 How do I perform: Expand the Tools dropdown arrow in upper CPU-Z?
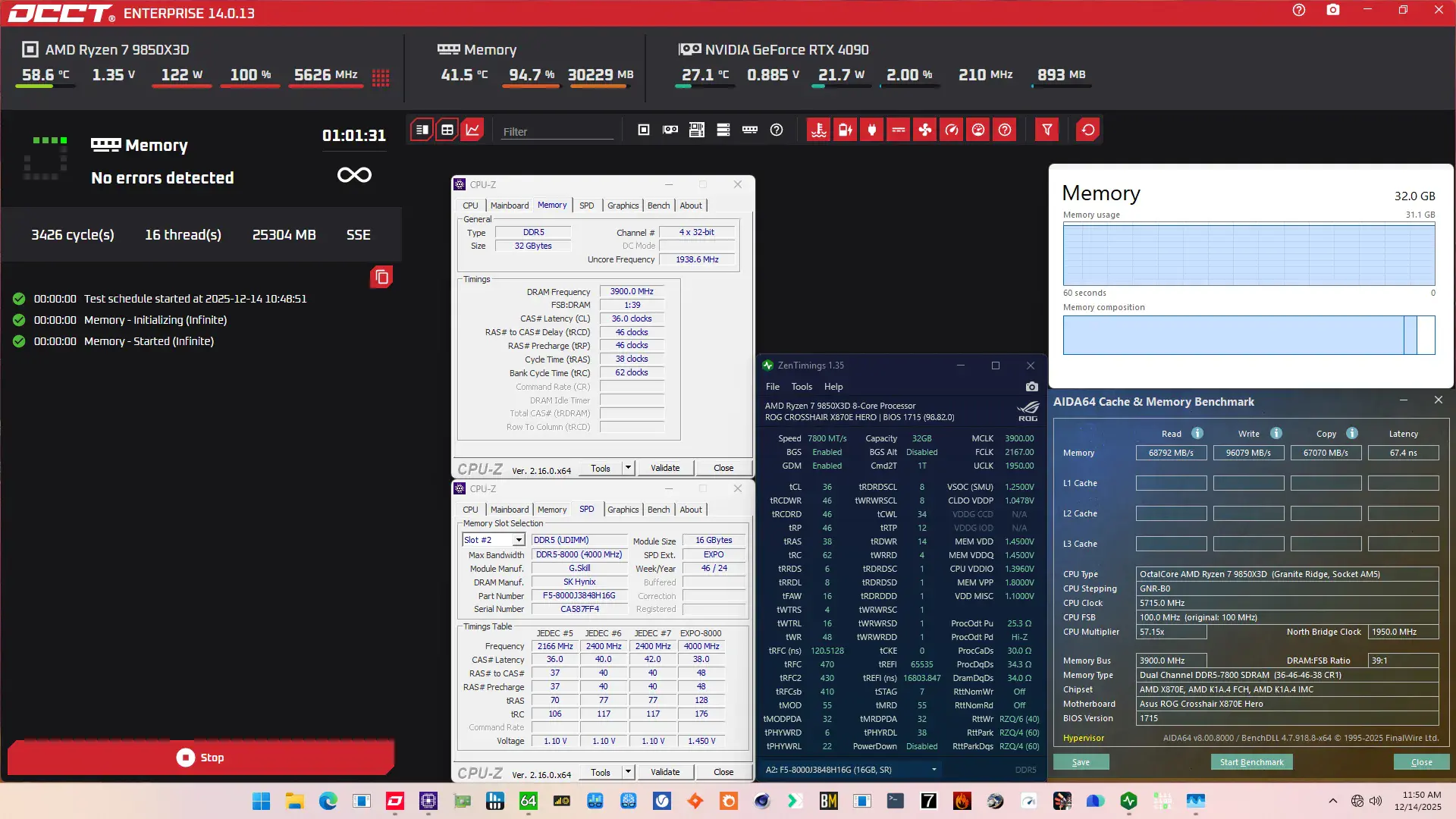(628, 468)
